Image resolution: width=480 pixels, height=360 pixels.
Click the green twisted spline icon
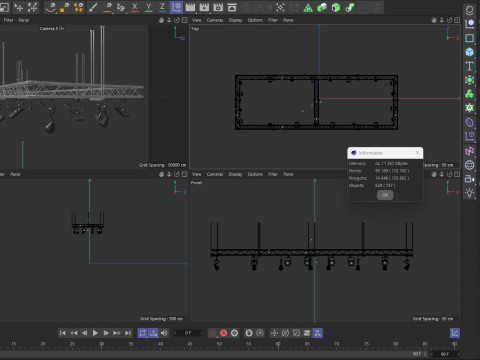350,7
